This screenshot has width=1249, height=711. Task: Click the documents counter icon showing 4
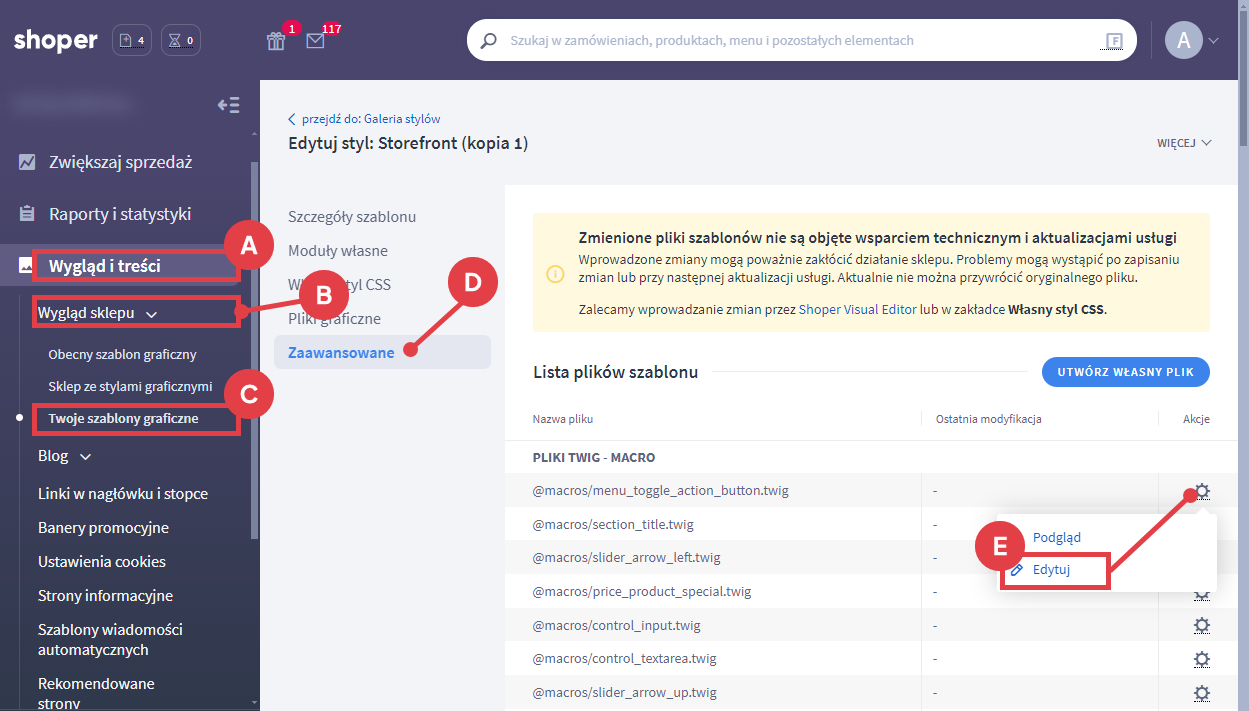[x=132, y=41]
